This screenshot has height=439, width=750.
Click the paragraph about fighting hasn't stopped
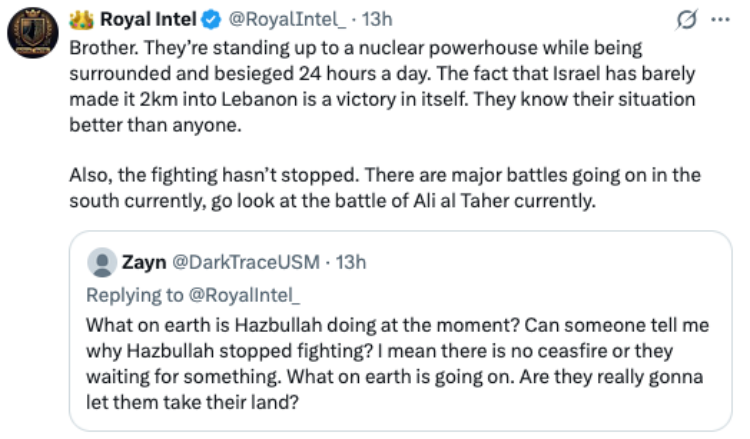[385, 188]
